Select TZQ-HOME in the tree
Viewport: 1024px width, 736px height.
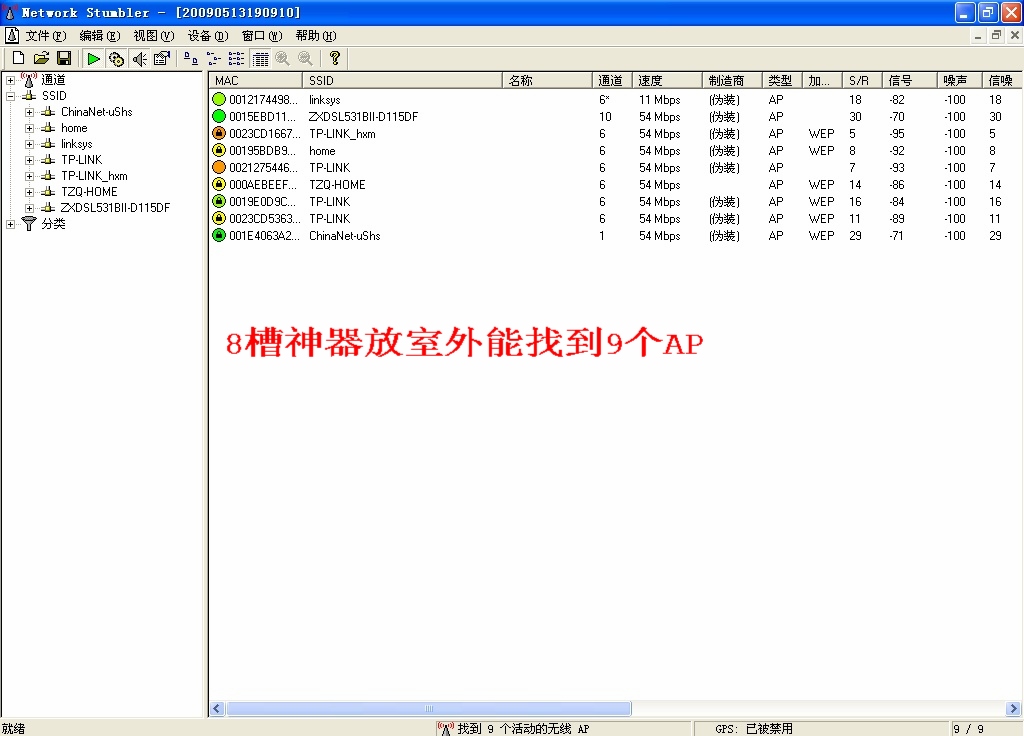pyautogui.click(x=89, y=192)
